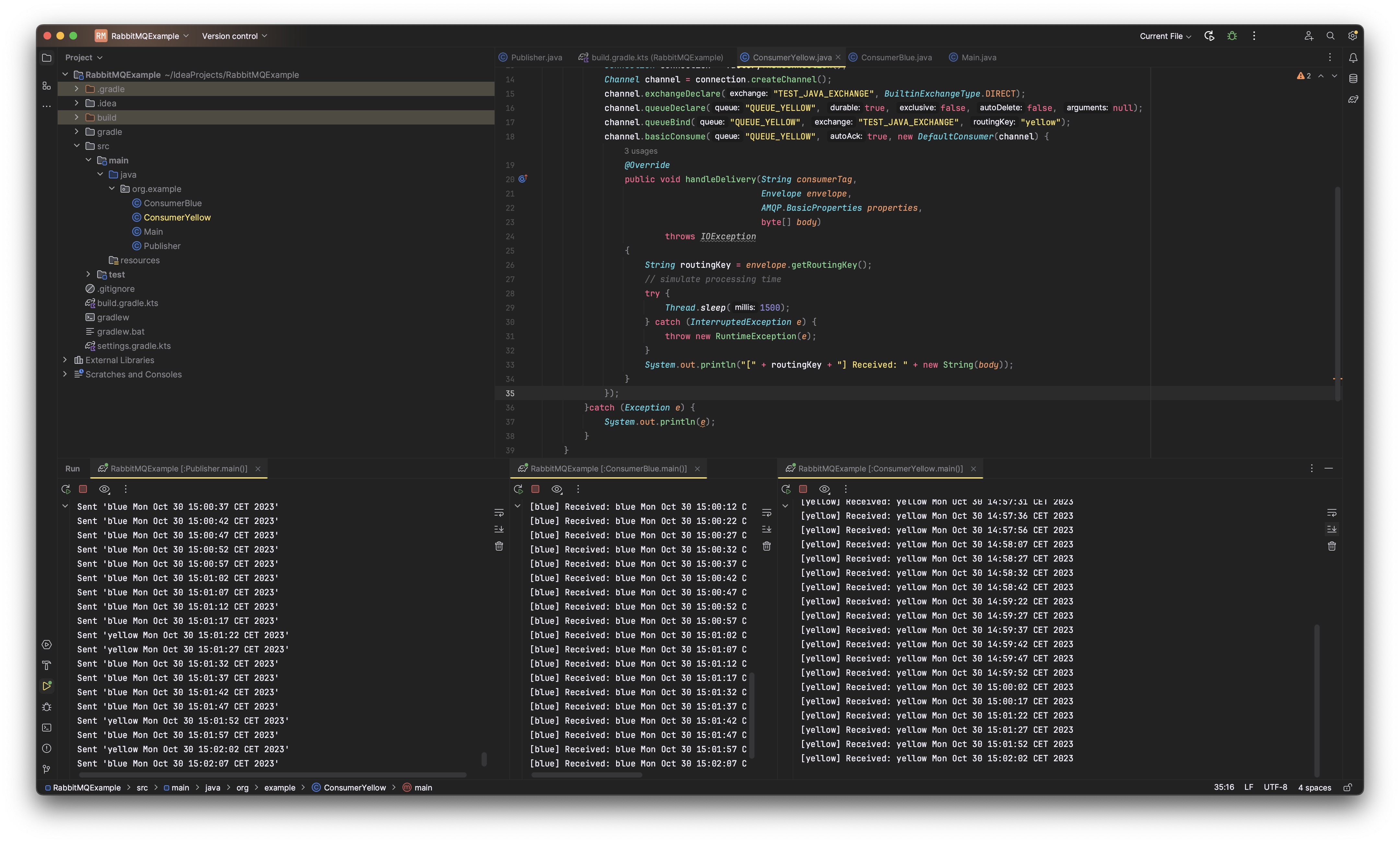Switch to ConsumerBlue.java editor tab

pyautogui.click(x=890, y=57)
